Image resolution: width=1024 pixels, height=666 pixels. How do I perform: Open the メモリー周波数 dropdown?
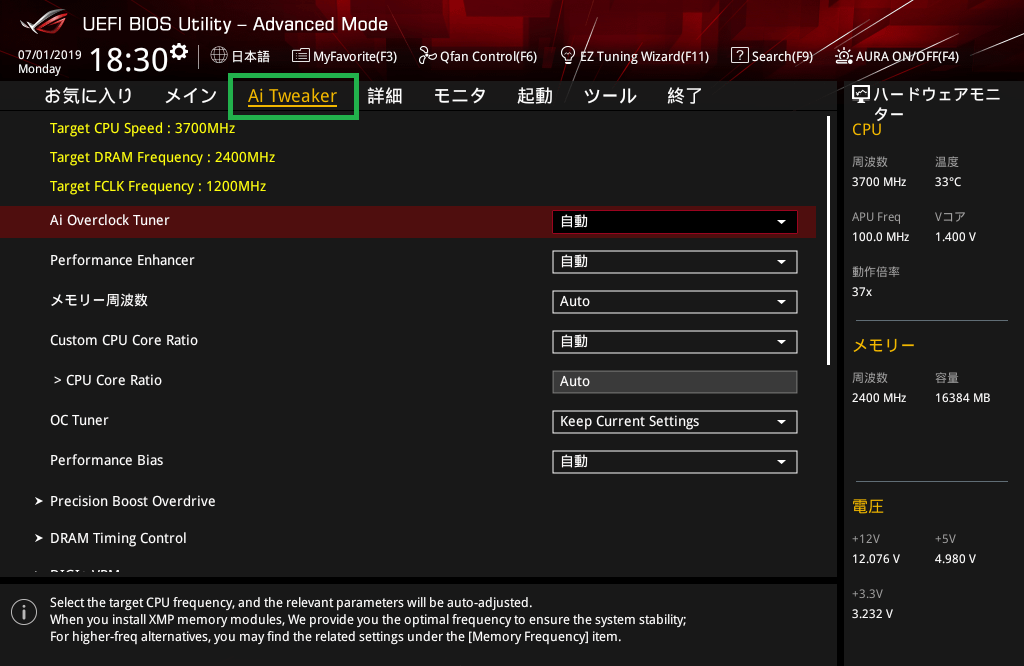coord(675,302)
